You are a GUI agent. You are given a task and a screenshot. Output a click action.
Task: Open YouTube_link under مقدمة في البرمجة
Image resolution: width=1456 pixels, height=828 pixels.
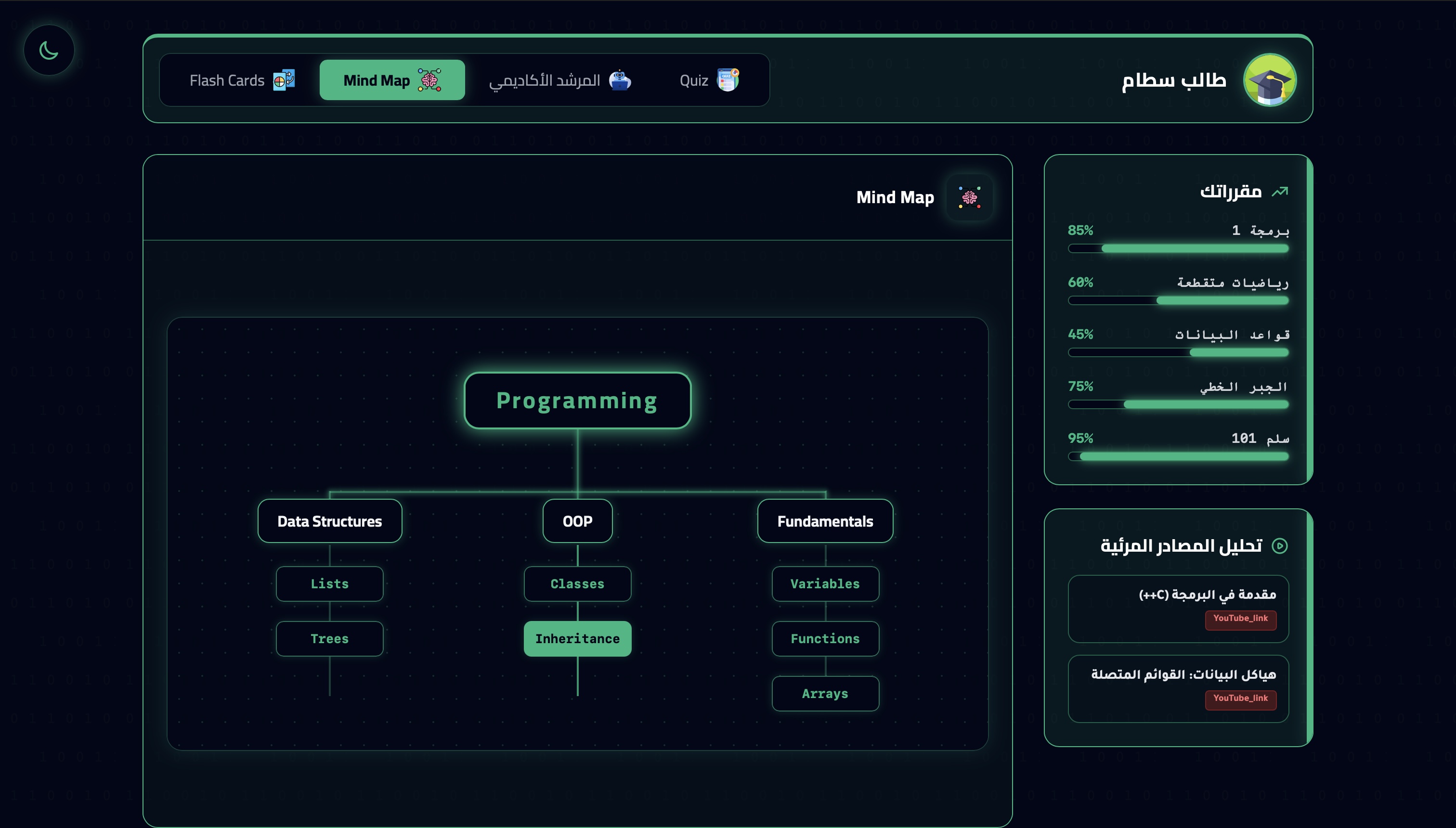tap(1240, 619)
